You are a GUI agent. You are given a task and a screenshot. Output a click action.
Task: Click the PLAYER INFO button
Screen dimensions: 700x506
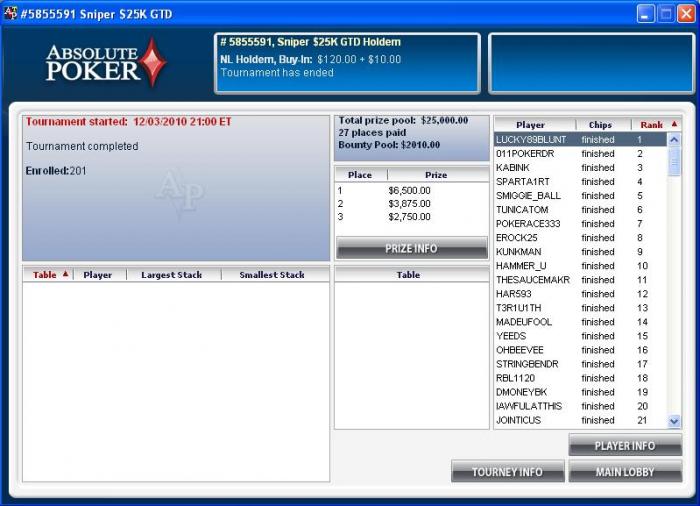[625, 445]
